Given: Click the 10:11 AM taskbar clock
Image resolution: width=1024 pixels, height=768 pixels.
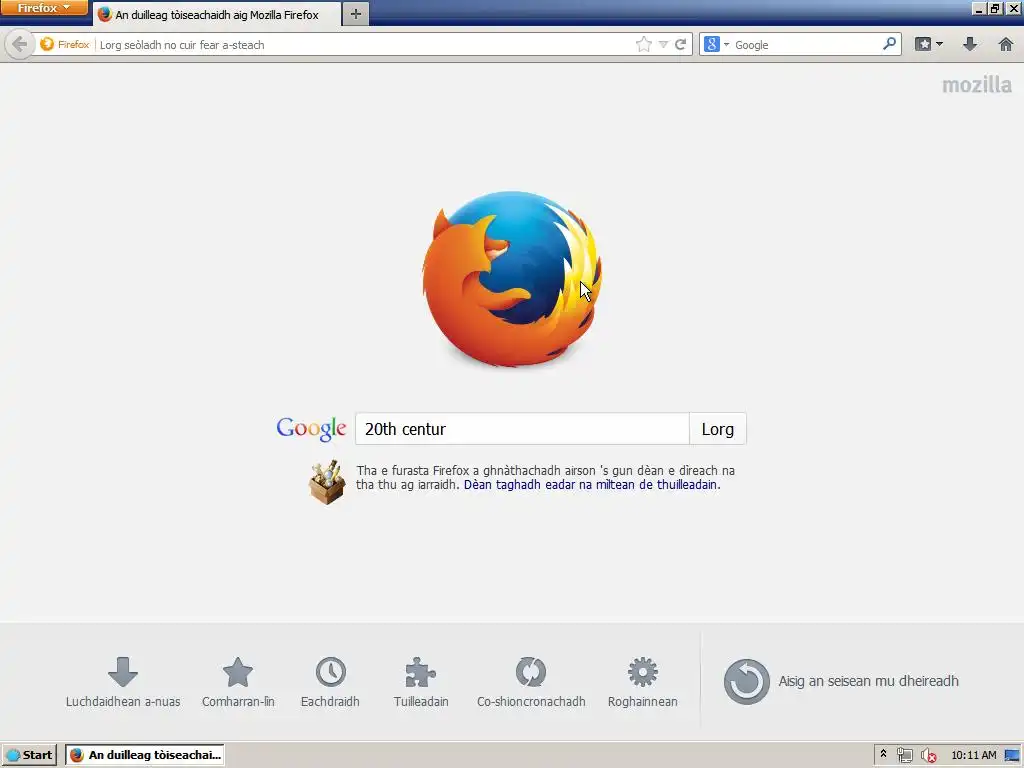Looking at the screenshot, I should click(974, 756).
